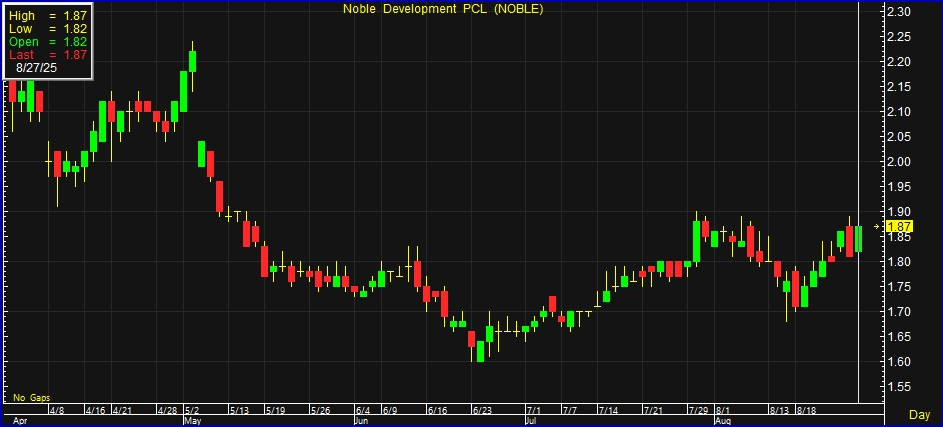Click the chart title Noble Development PCL (NOBLE)
943x427 pixels.
(x=443, y=9)
